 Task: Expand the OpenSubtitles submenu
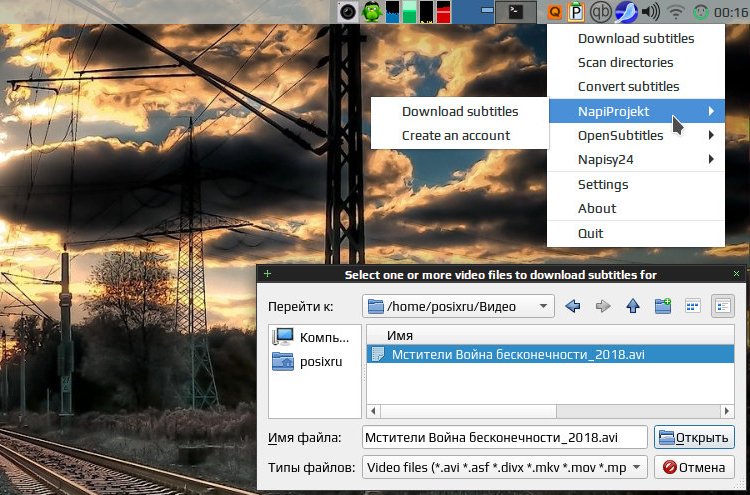pyautogui.click(x=636, y=135)
